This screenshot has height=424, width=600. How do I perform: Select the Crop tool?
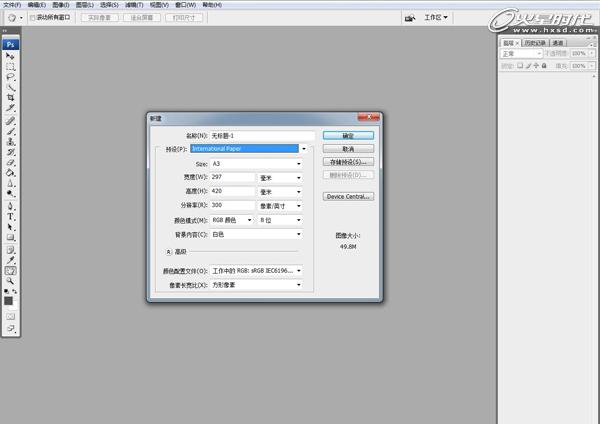(10, 98)
